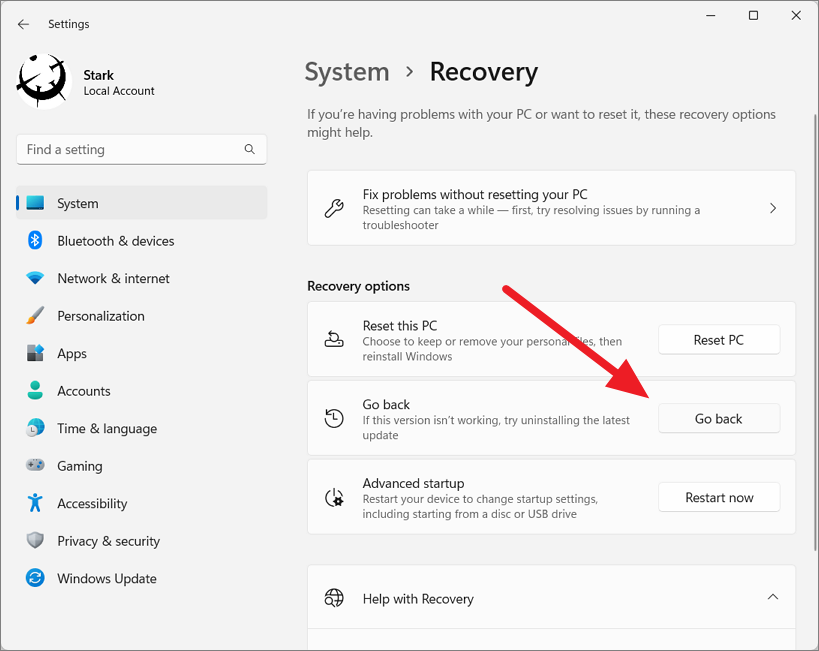Image resolution: width=819 pixels, height=651 pixels.
Task: Minimize the Settings window
Action: (x=711, y=16)
